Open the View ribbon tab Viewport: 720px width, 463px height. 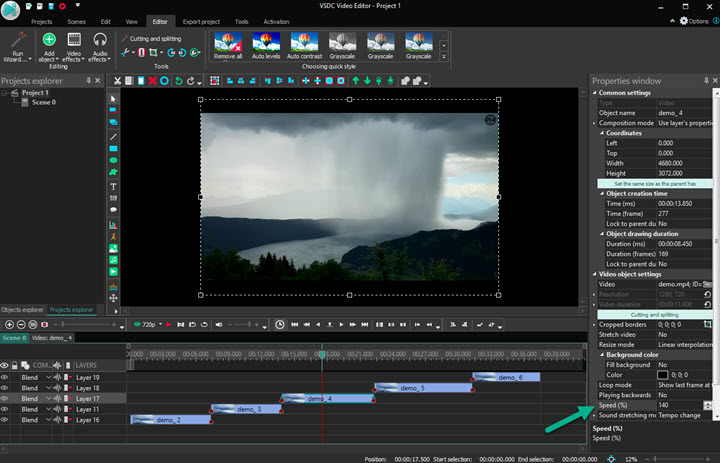pyautogui.click(x=132, y=21)
